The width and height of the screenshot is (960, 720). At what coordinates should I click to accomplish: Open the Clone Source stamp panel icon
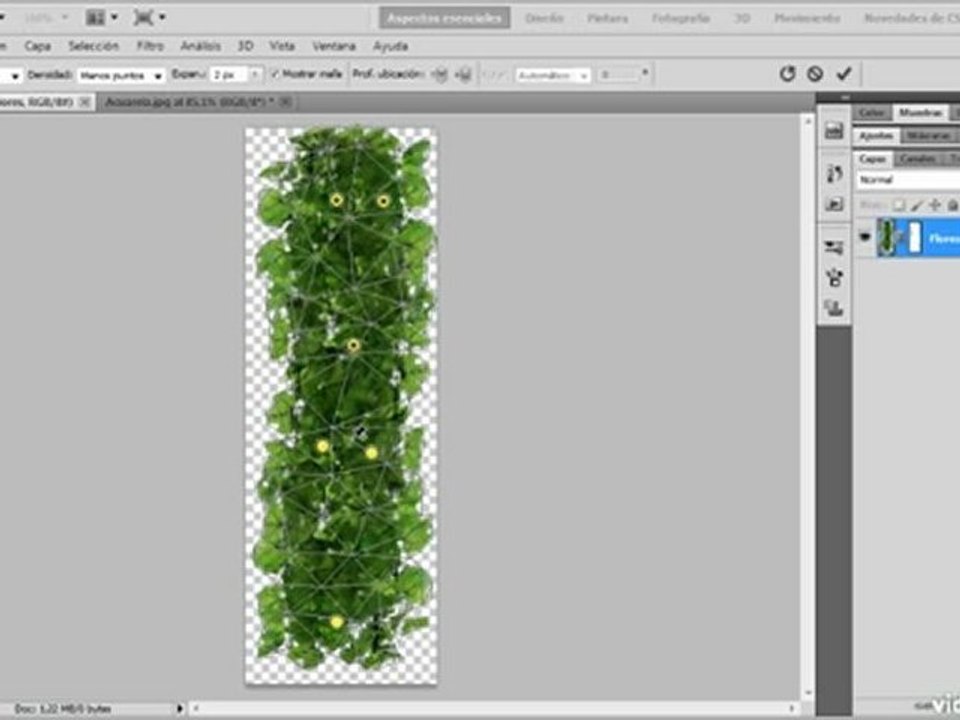(834, 307)
